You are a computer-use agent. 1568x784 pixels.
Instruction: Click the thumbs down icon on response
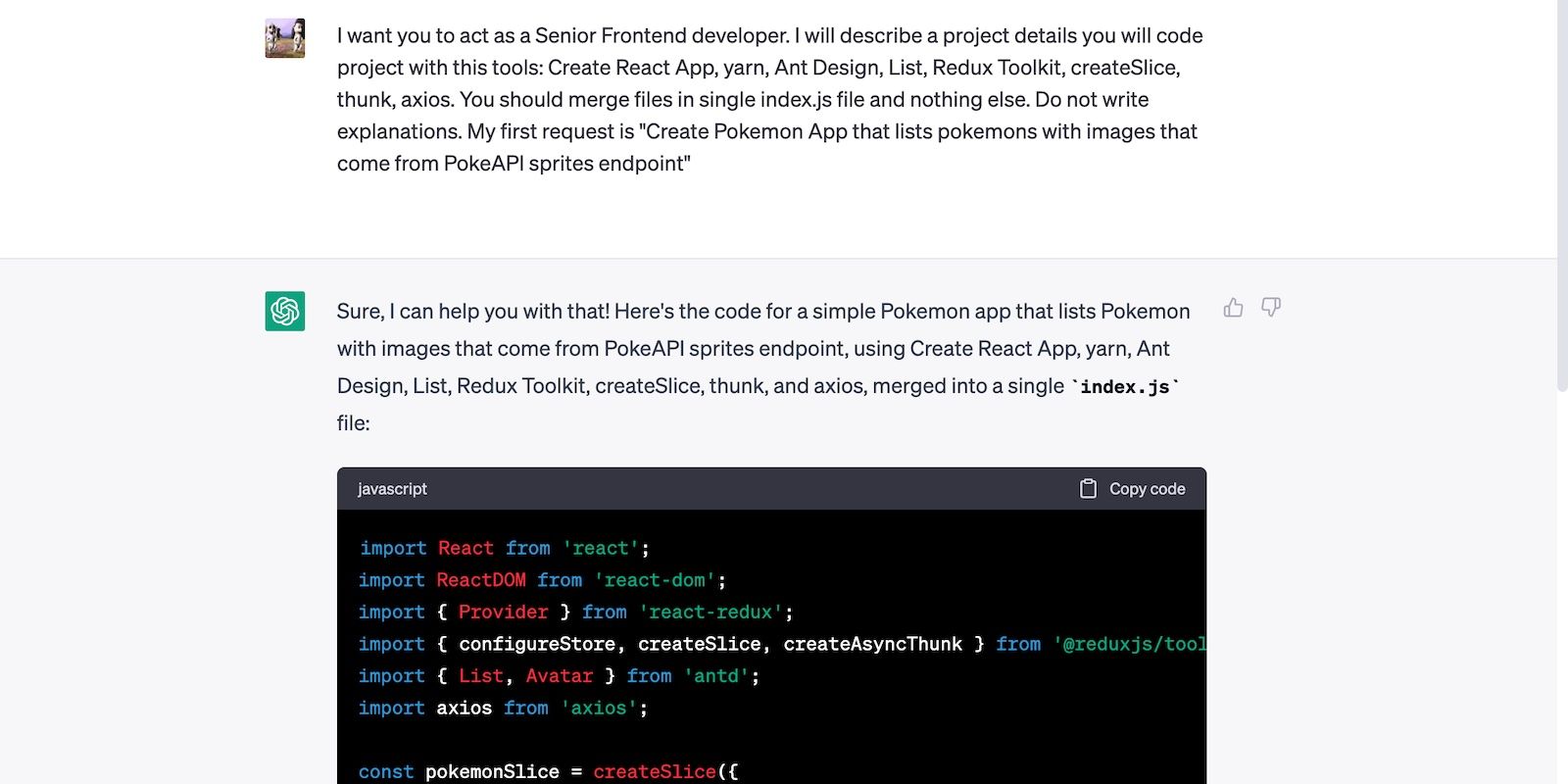pyautogui.click(x=1270, y=308)
